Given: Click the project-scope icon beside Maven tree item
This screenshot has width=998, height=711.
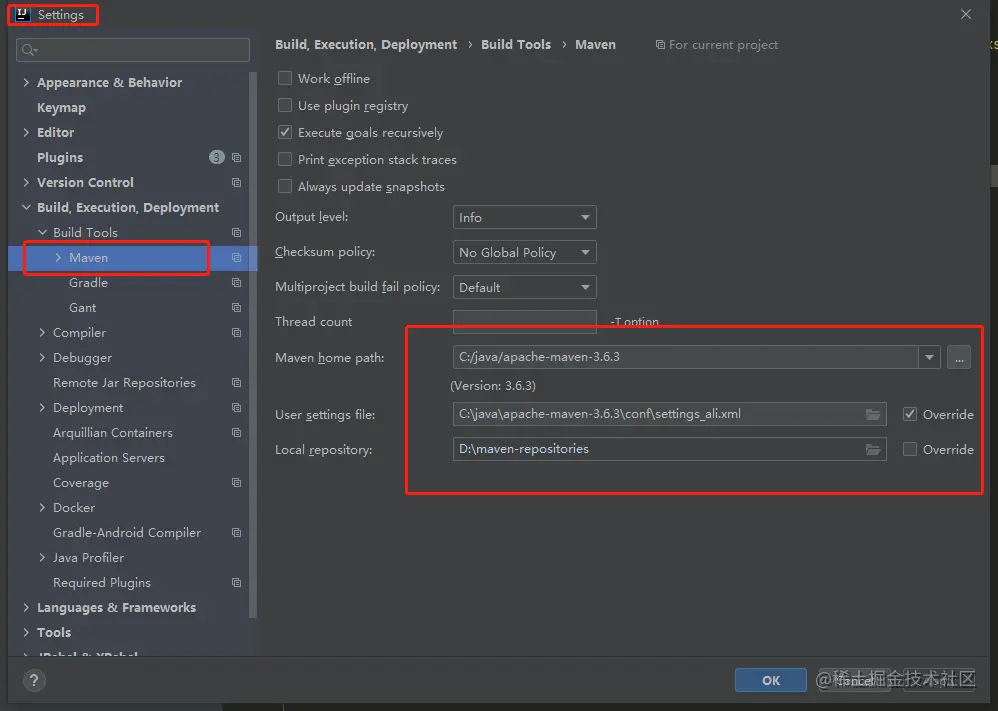Looking at the screenshot, I should pos(236,258).
